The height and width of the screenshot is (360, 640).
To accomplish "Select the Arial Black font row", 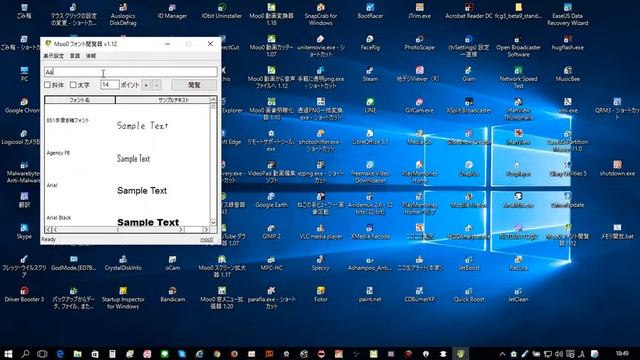I will coord(127,220).
